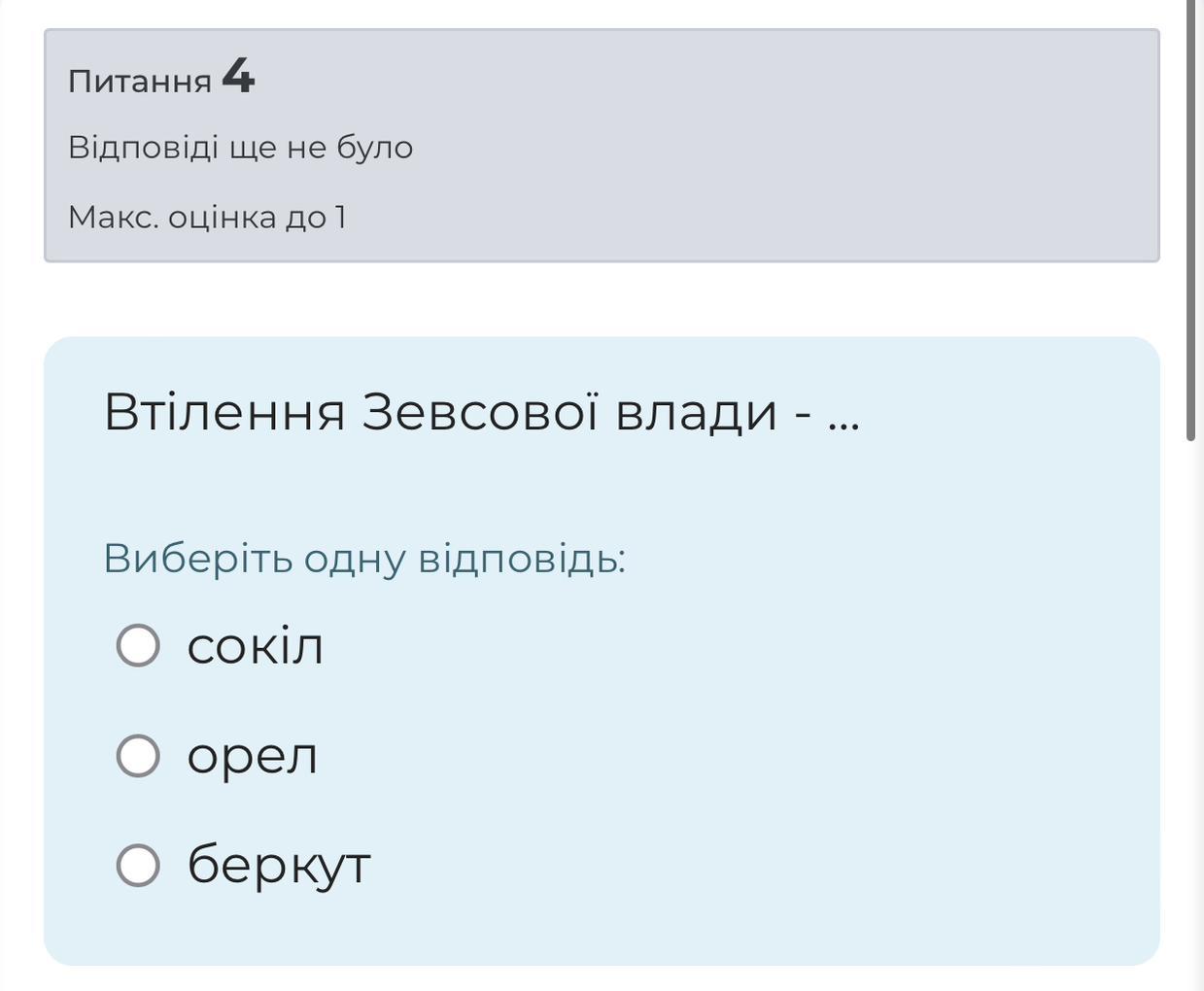The width and height of the screenshot is (1204, 991).
Task: Choose the "орел" radio button
Action: click(138, 756)
